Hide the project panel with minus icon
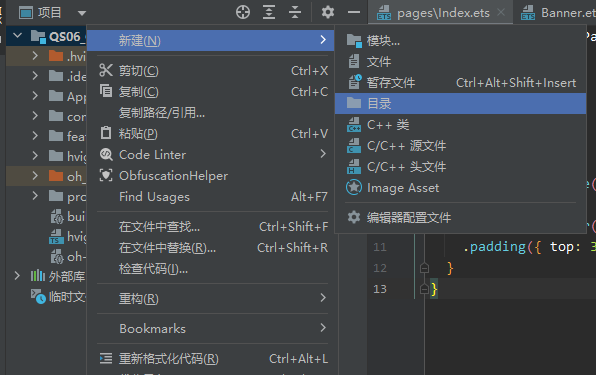This screenshot has height=375, width=596. pyautogui.click(x=353, y=12)
